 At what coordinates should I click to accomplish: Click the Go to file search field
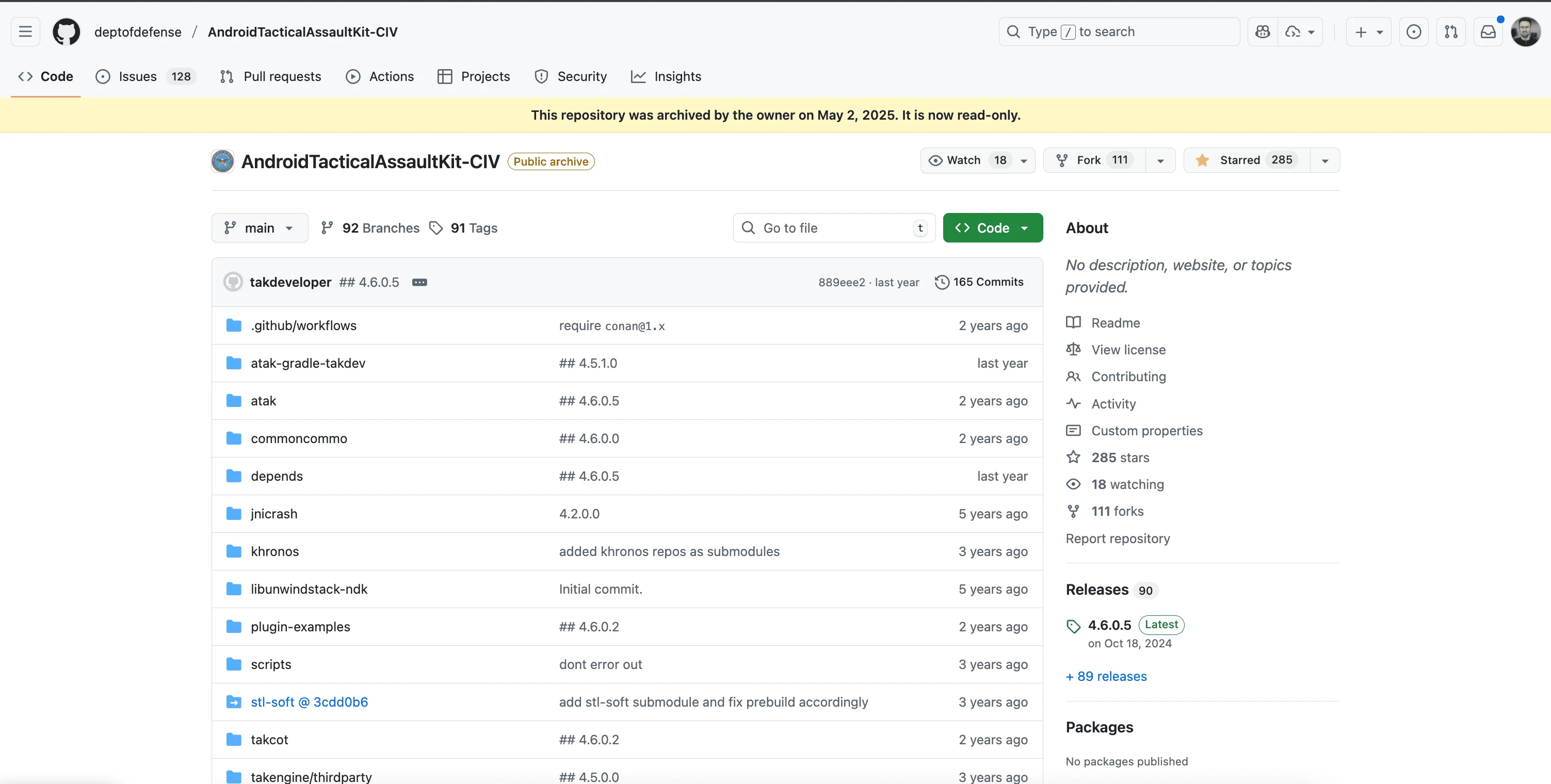point(834,228)
